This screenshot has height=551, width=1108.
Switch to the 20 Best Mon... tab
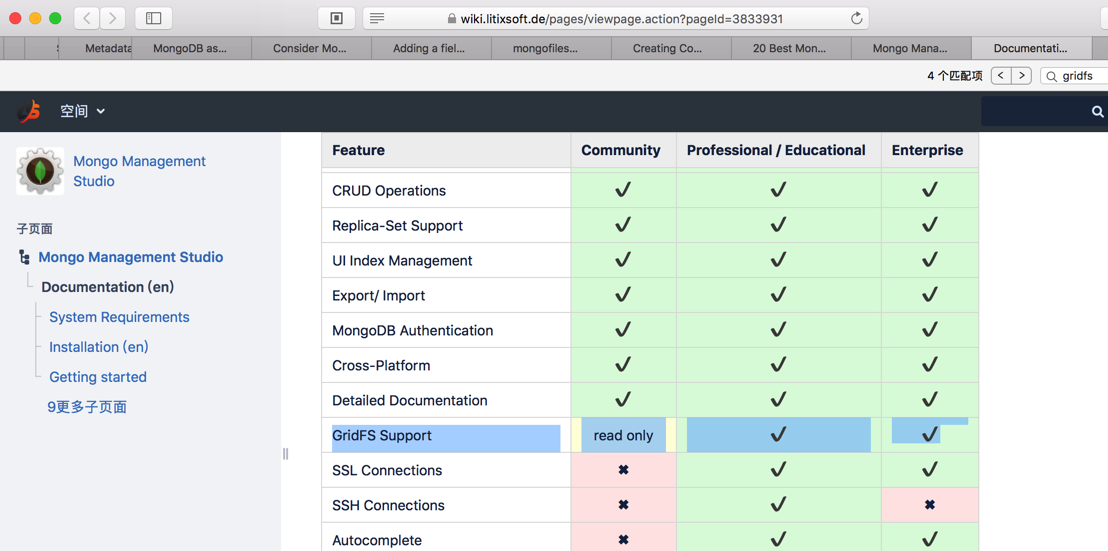(x=789, y=48)
